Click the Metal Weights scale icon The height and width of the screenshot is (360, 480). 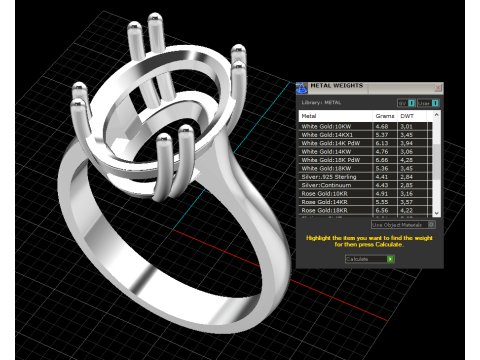click(x=302, y=88)
